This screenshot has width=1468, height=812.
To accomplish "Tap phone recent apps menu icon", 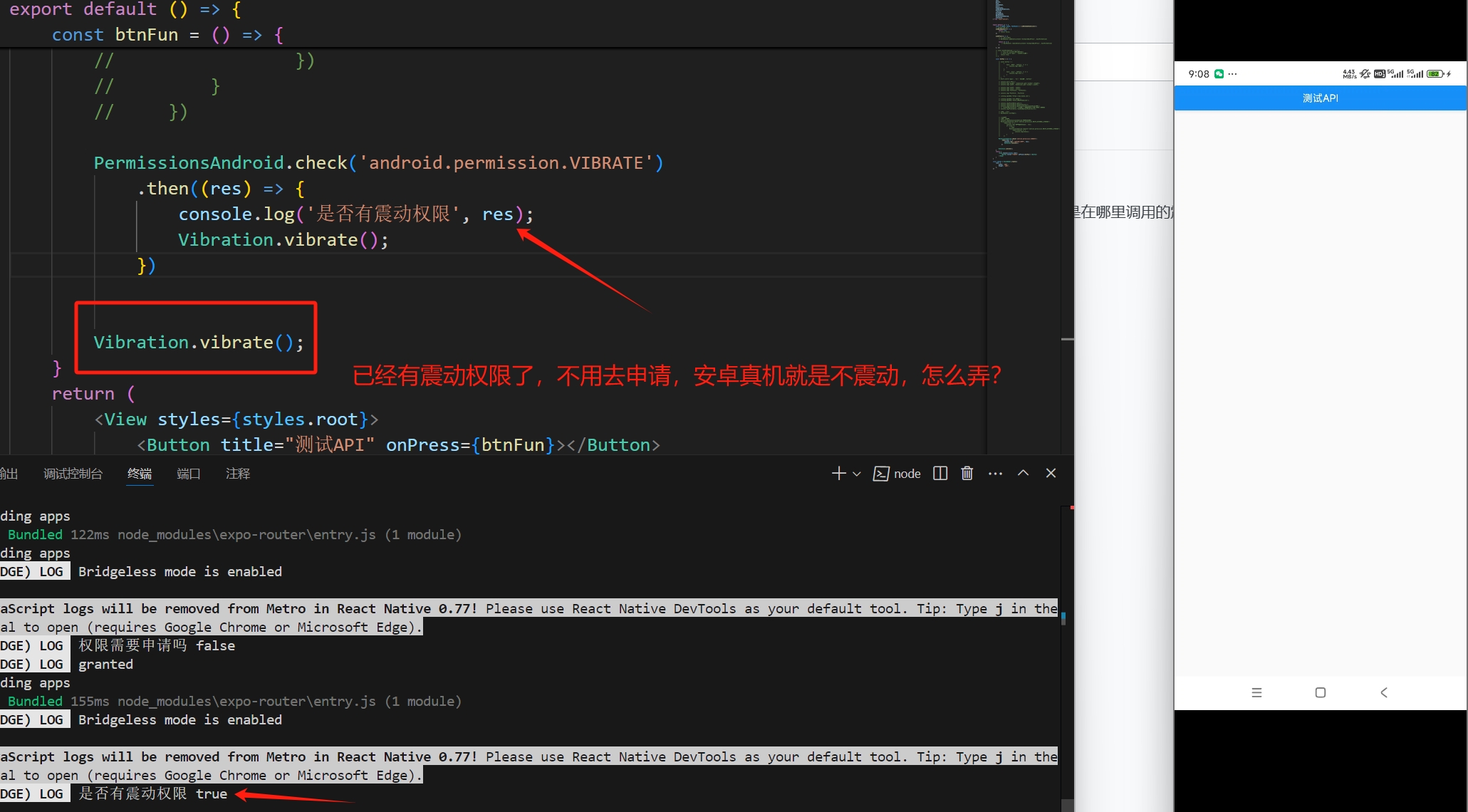I will (1256, 692).
